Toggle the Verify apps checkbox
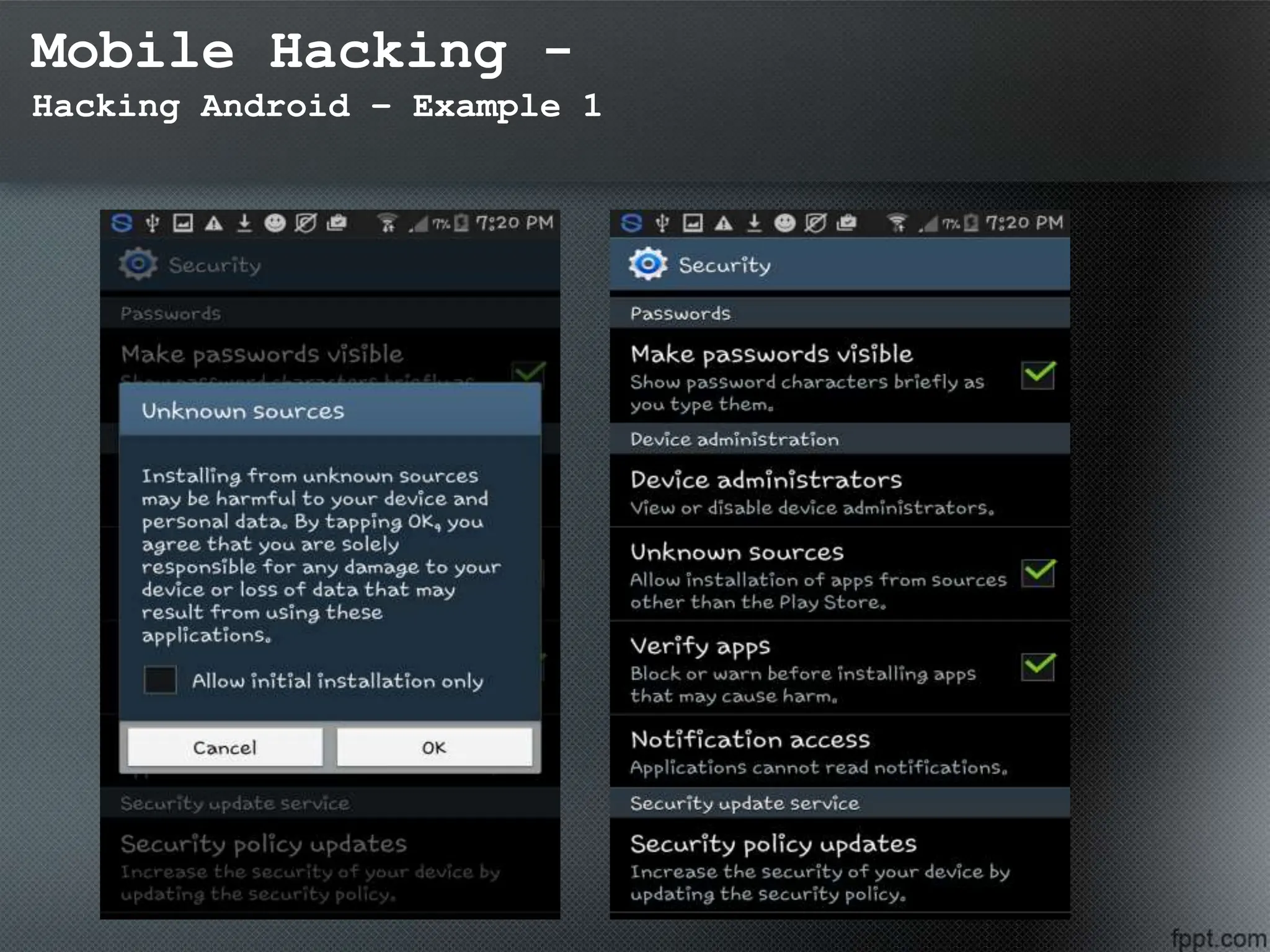This screenshot has width=1270, height=952. [1039, 666]
